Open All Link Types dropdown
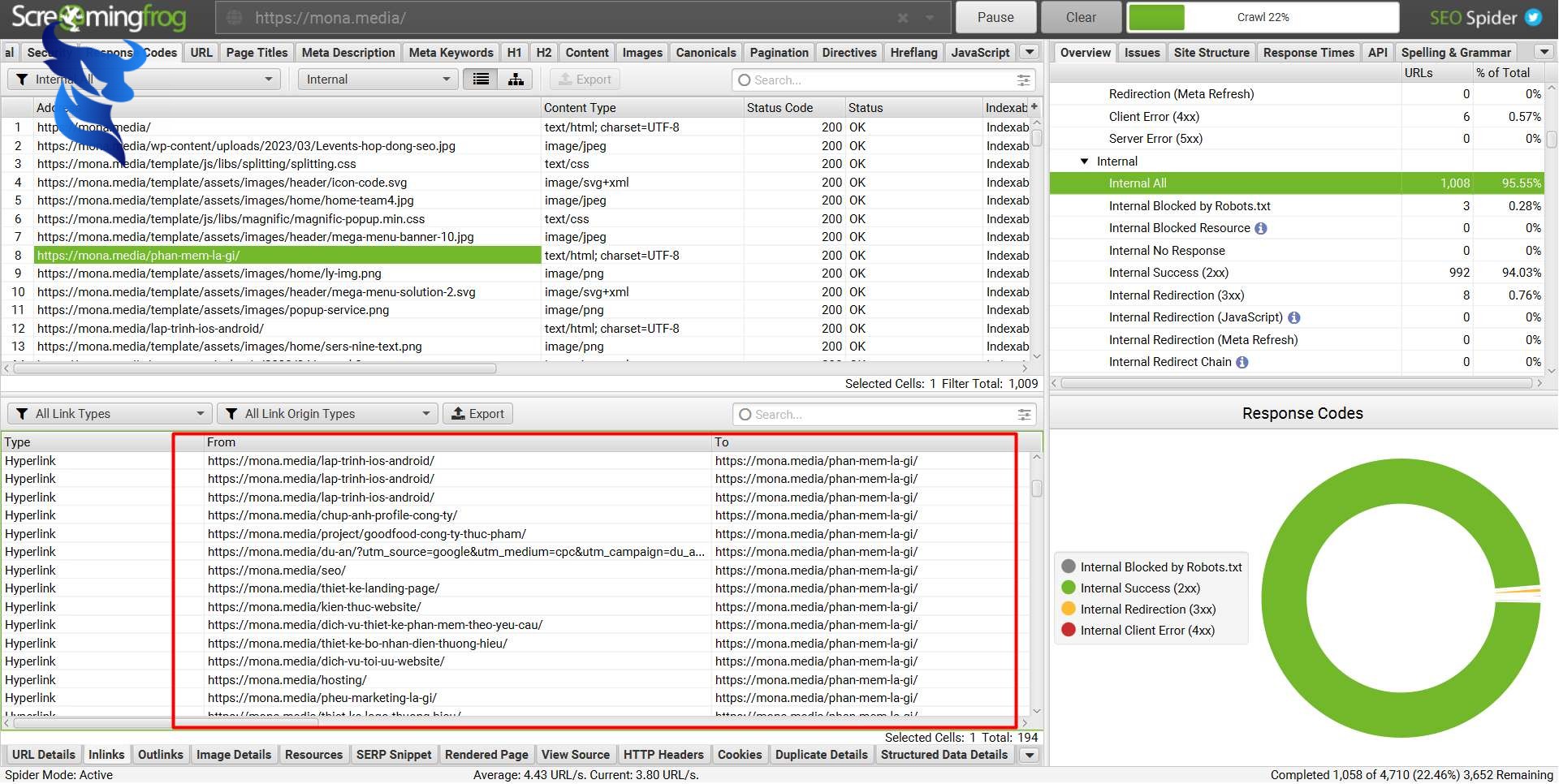 click(x=110, y=414)
